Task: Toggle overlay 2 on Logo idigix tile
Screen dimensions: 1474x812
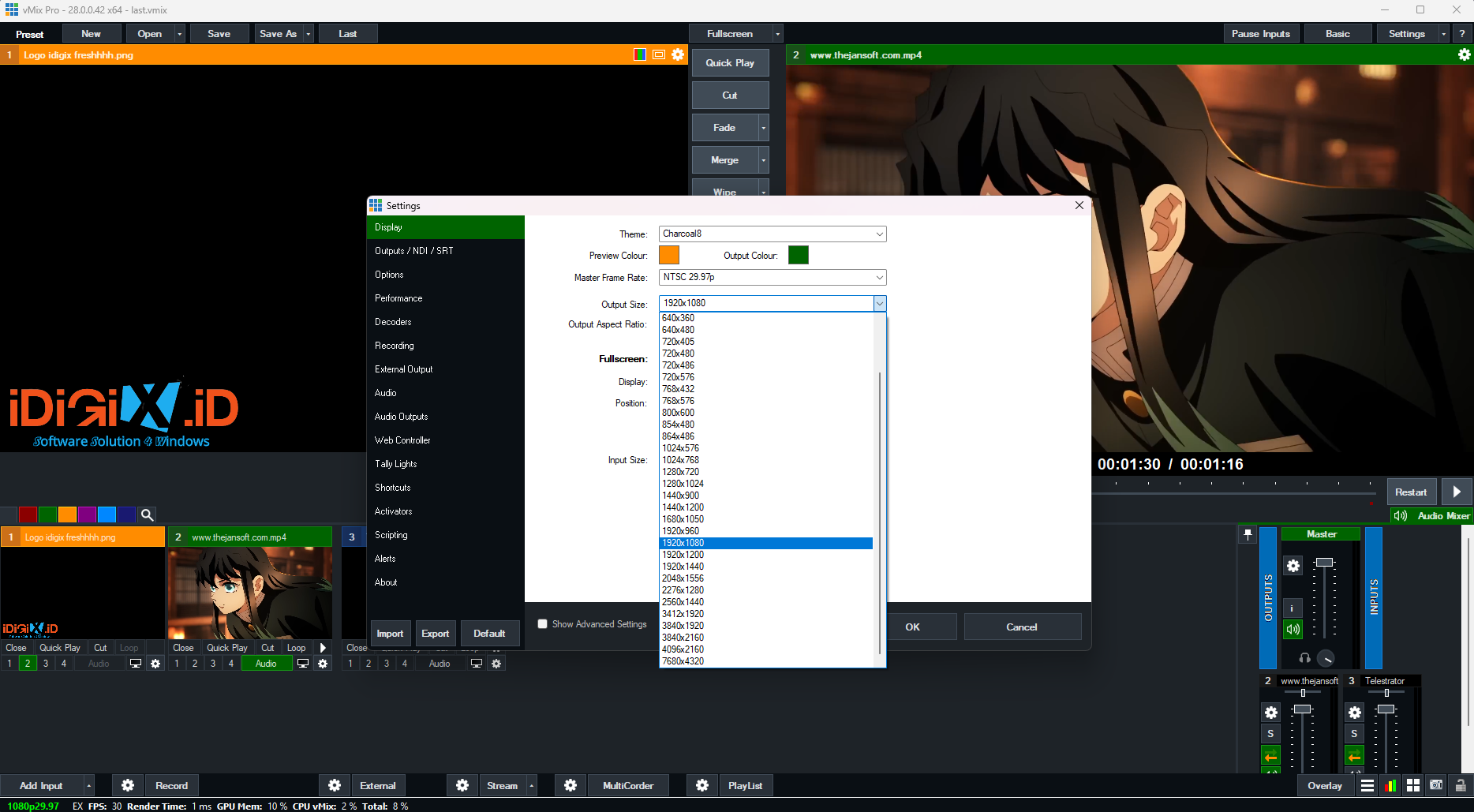Action: point(28,664)
